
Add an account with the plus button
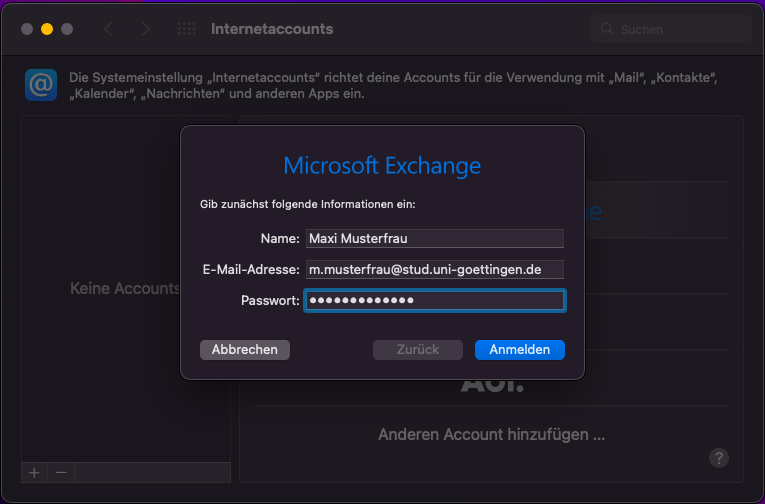(x=34, y=473)
